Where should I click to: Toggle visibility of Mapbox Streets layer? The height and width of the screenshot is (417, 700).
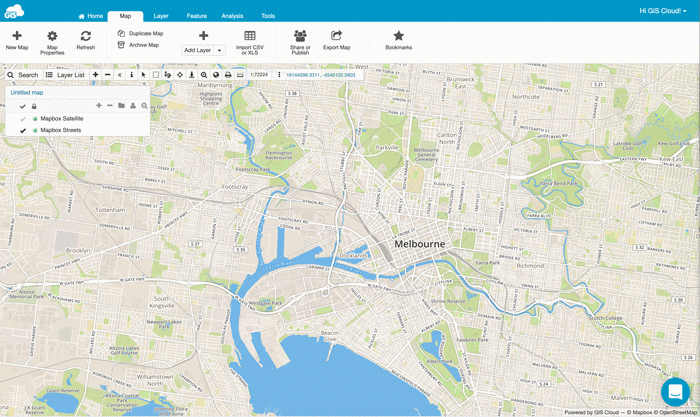[23, 130]
